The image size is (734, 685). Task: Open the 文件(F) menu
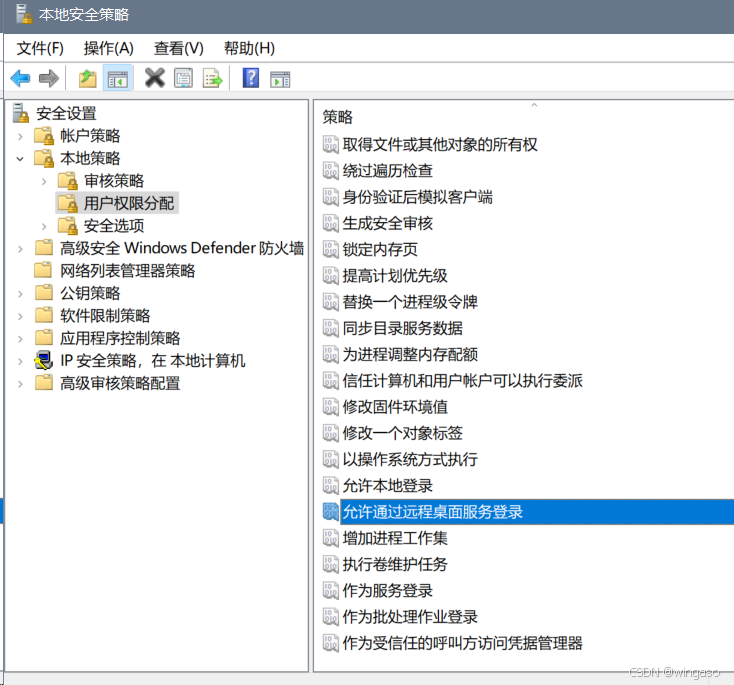click(x=40, y=48)
